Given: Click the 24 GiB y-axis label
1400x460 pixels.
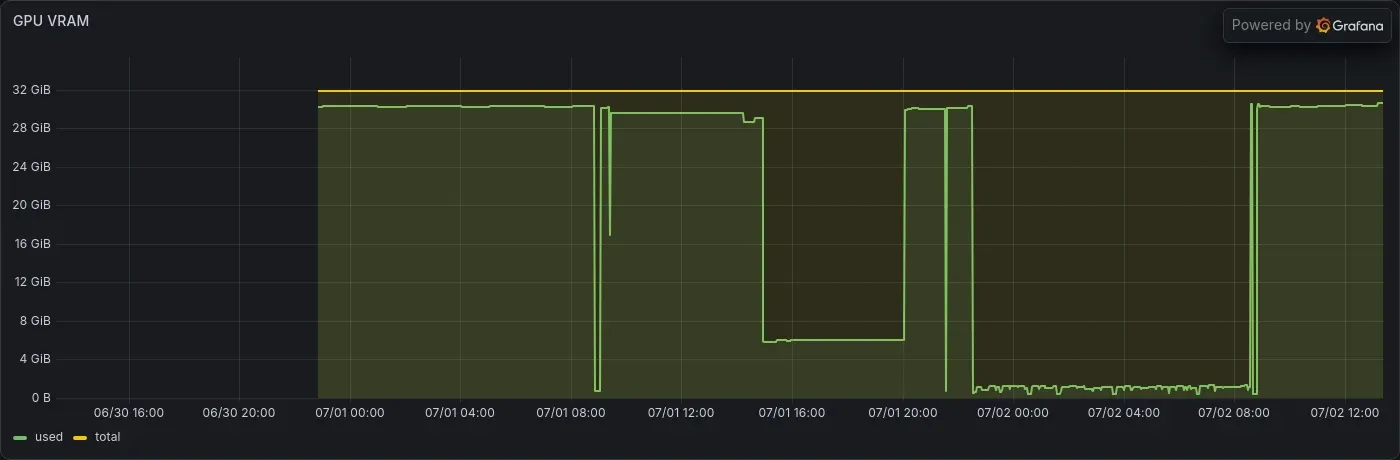Looking at the screenshot, I should pyautogui.click(x=31, y=167).
